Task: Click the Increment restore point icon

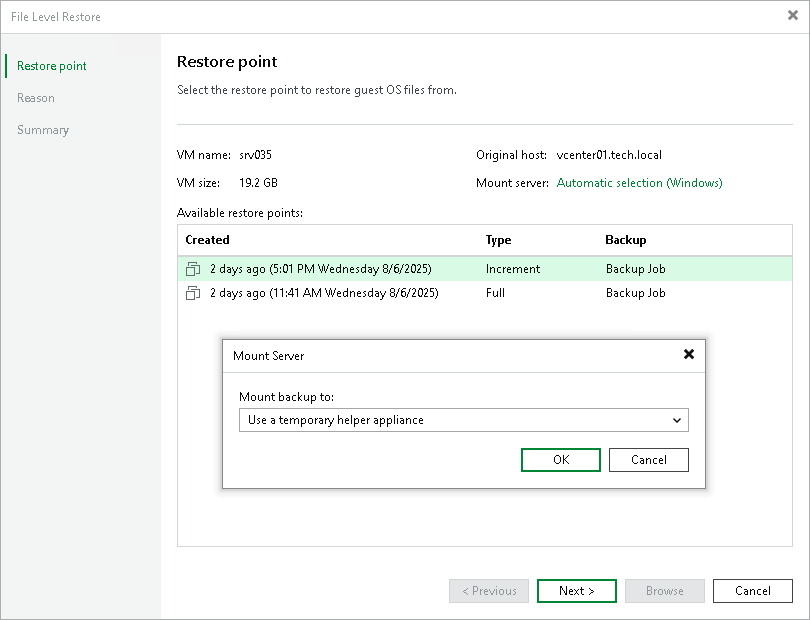Action: [193, 269]
